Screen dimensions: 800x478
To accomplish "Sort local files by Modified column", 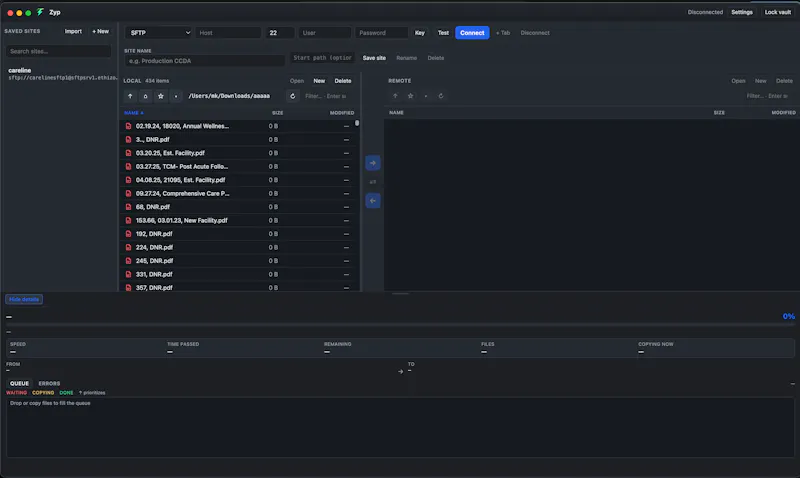I will (x=342, y=113).
